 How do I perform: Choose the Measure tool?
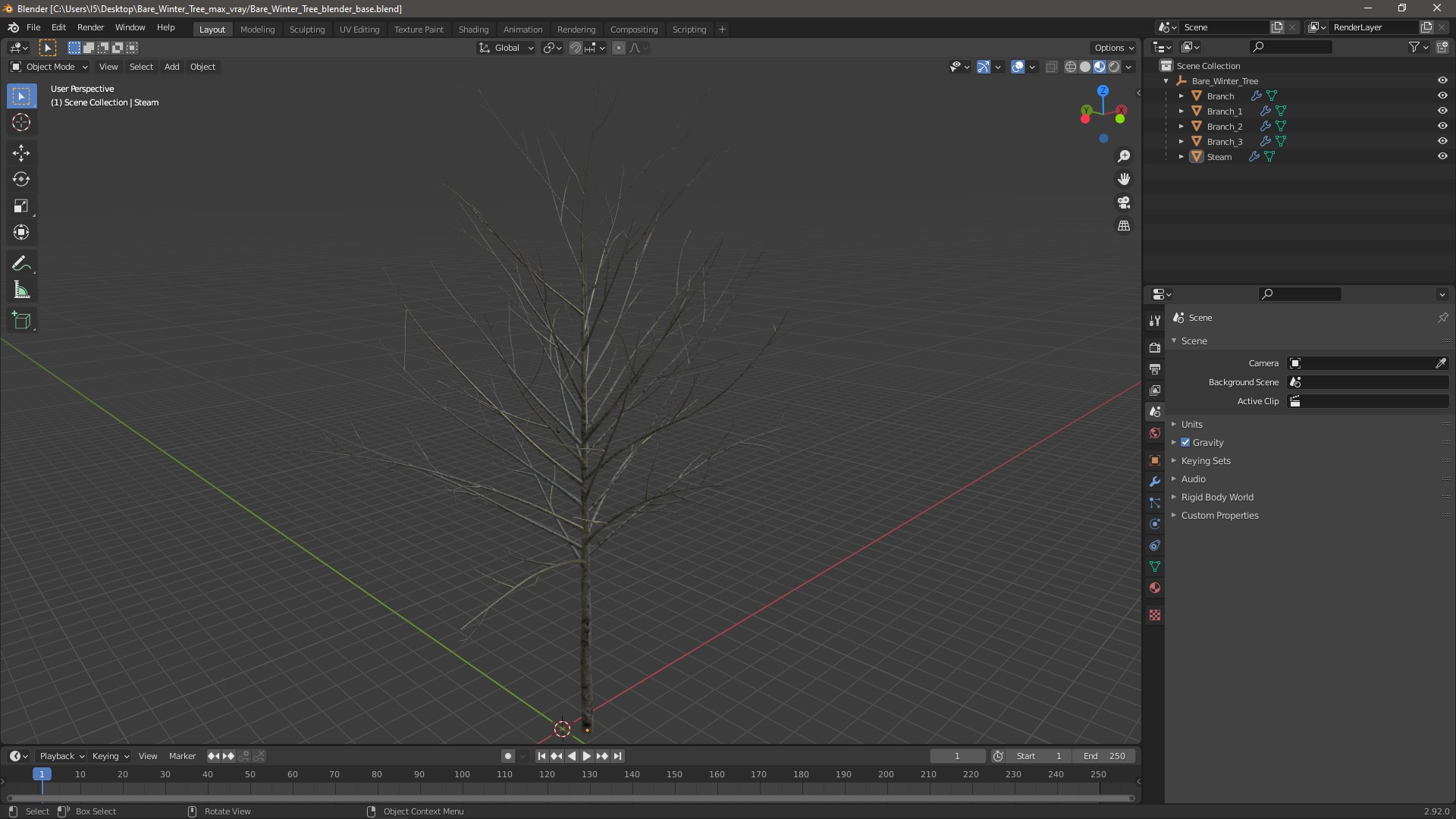[x=21, y=290]
